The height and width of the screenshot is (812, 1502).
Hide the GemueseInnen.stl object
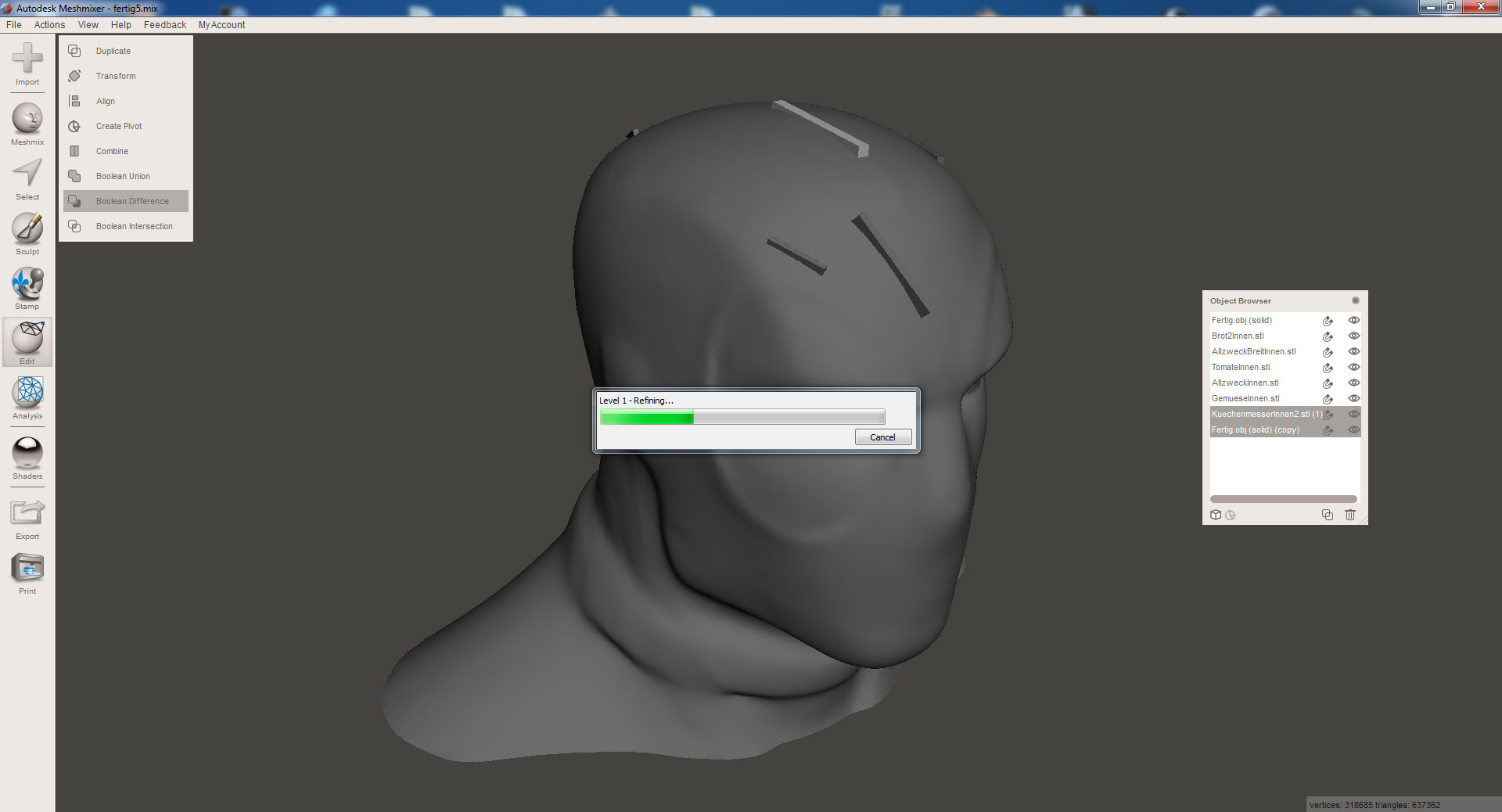pyautogui.click(x=1354, y=398)
